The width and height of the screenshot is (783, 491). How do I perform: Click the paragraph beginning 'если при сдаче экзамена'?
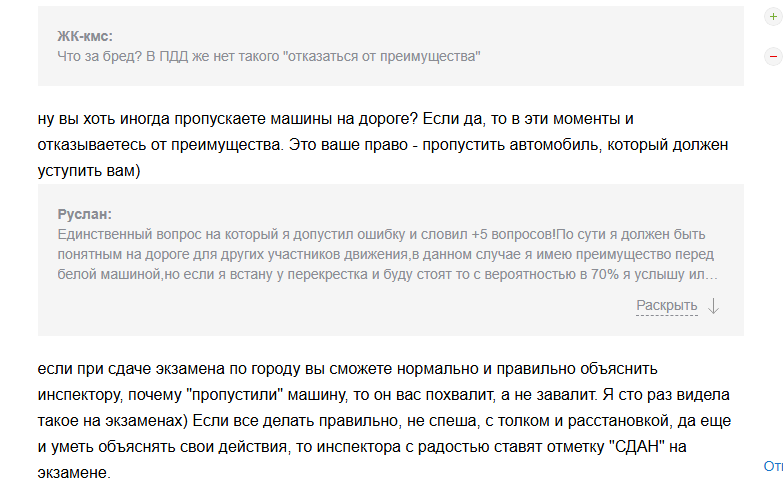pyautogui.click(x=384, y=421)
